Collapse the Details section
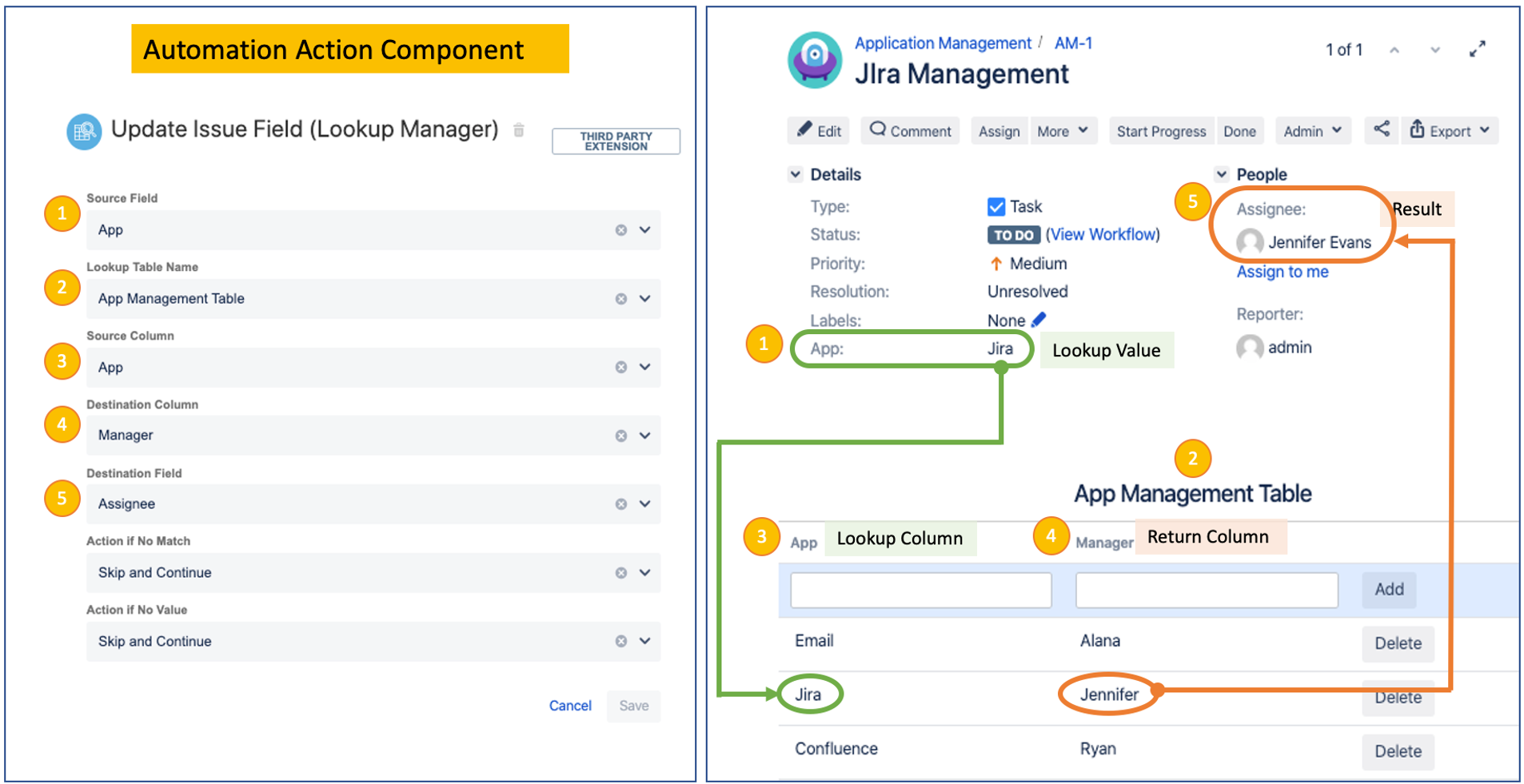 796,174
